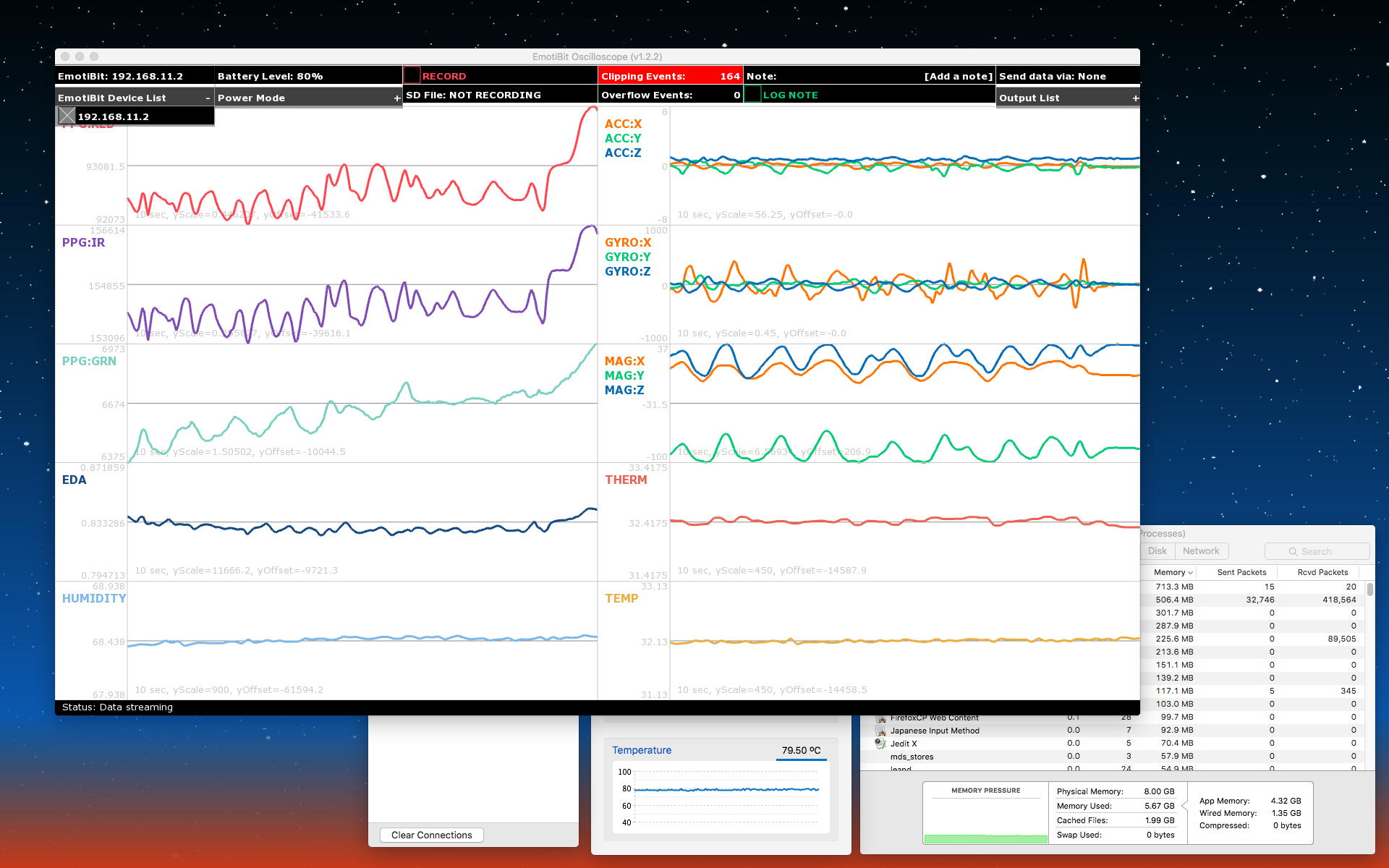The height and width of the screenshot is (868, 1389).
Task: Sort by Rcvd Packets column
Action: tap(1322, 572)
